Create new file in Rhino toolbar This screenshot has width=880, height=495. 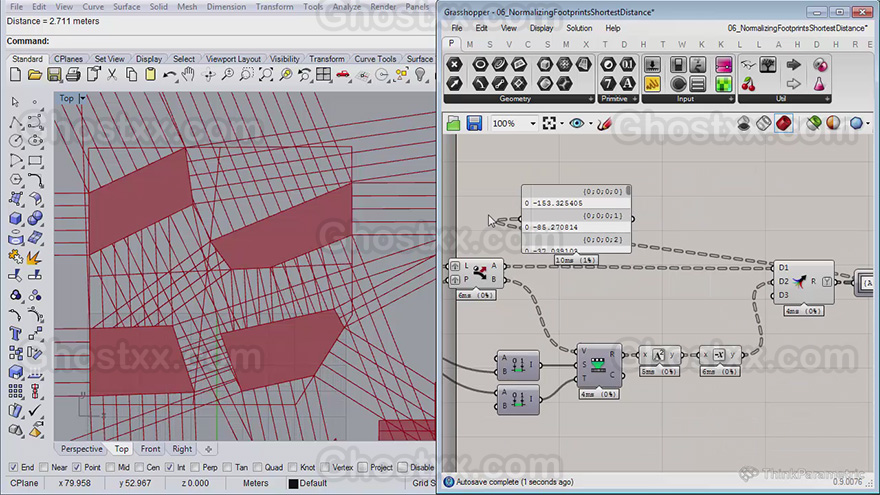[x=16, y=75]
